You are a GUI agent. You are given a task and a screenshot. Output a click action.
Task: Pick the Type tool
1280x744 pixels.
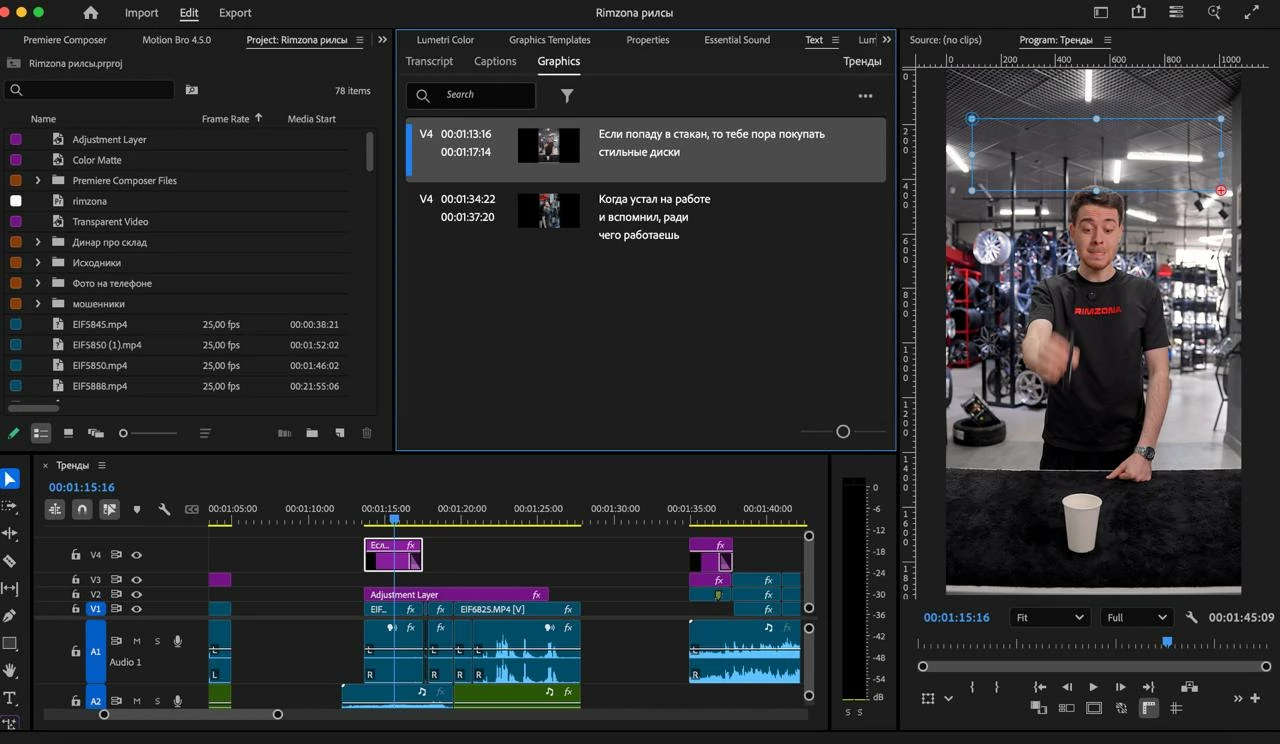tap(10, 698)
